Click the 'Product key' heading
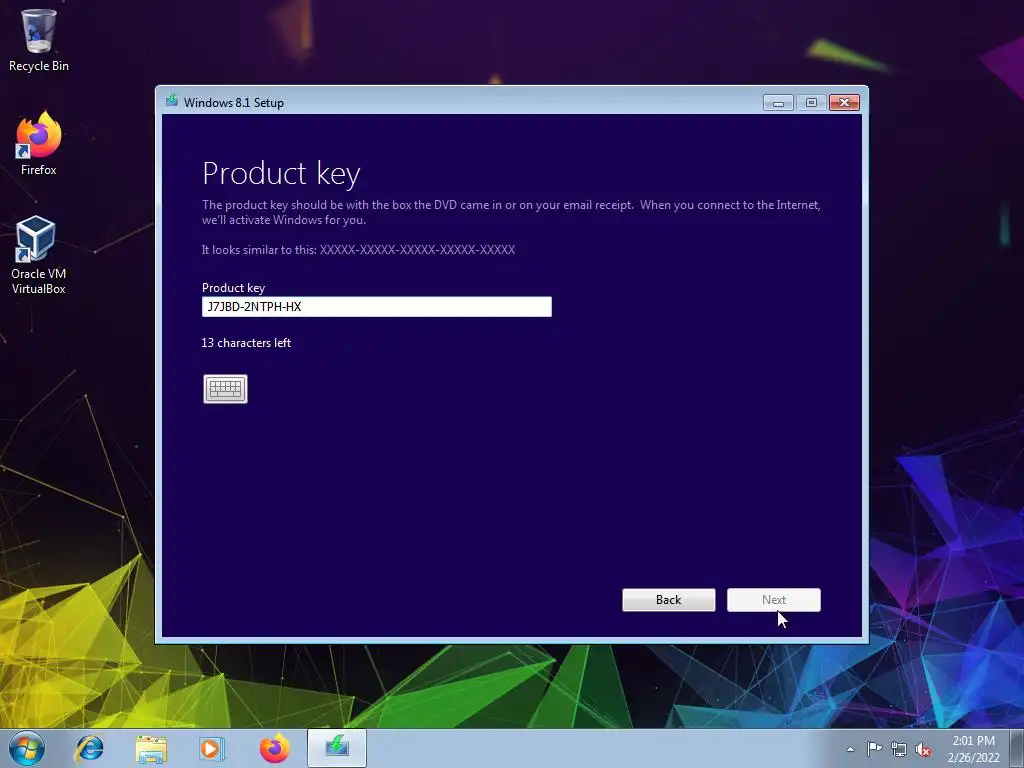The width and height of the screenshot is (1024, 768). (281, 174)
